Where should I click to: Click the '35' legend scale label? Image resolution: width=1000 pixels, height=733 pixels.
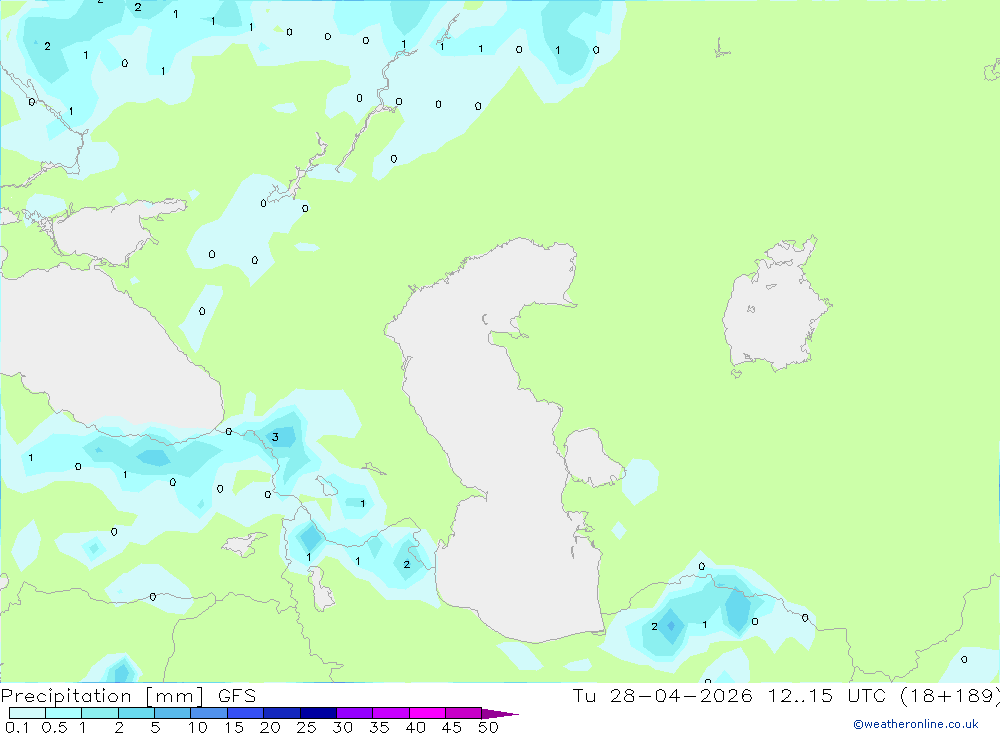[379, 727]
